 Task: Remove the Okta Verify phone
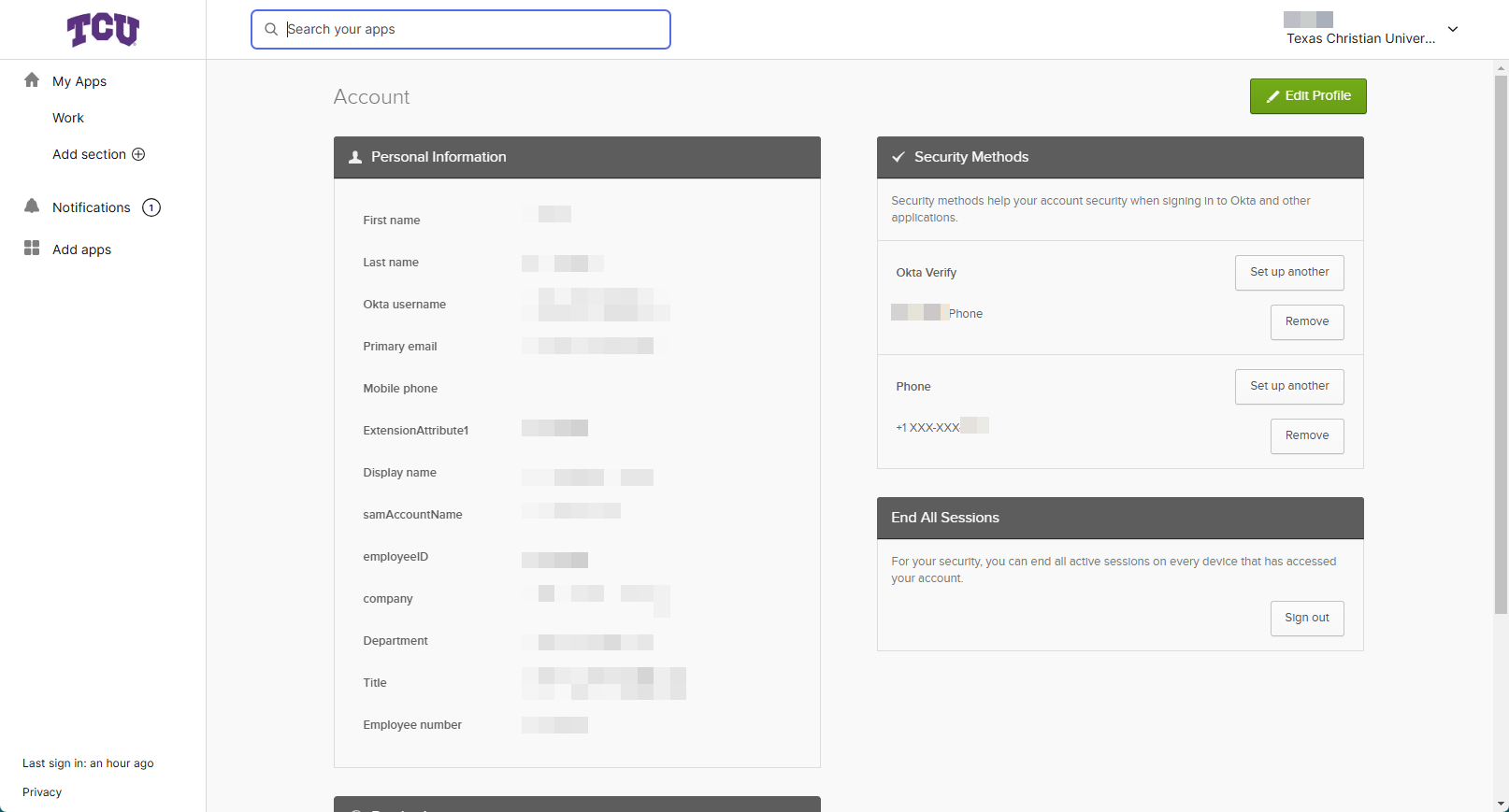tap(1306, 321)
